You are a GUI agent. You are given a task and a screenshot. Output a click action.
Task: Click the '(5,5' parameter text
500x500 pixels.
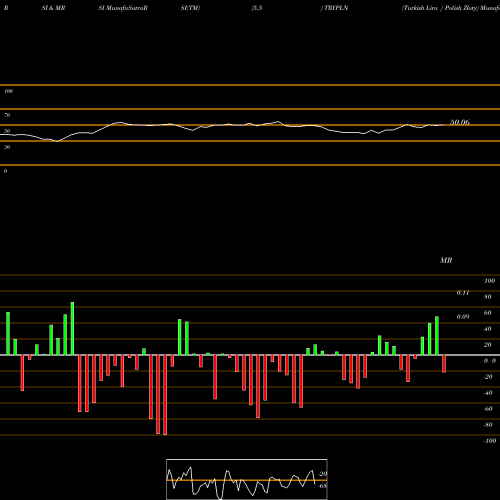[x=257, y=8]
